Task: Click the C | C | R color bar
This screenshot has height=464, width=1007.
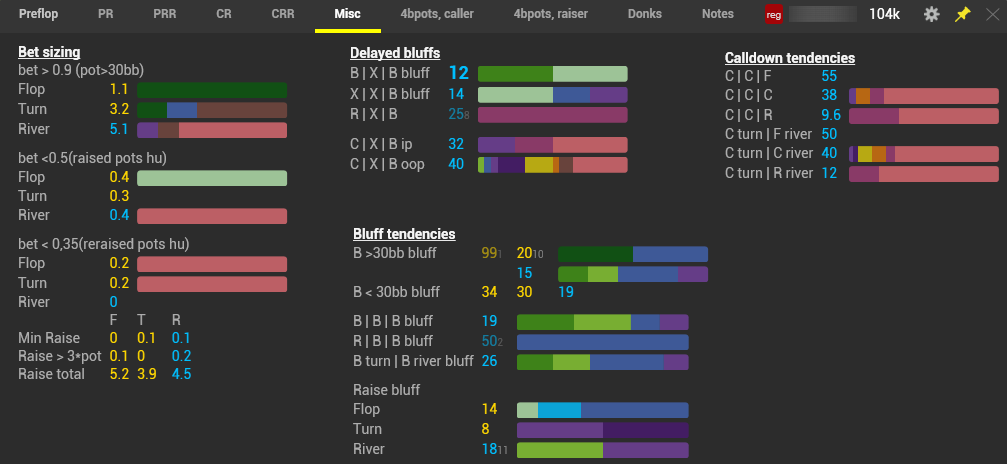Action: pyautogui.click(x=923, y=116)
